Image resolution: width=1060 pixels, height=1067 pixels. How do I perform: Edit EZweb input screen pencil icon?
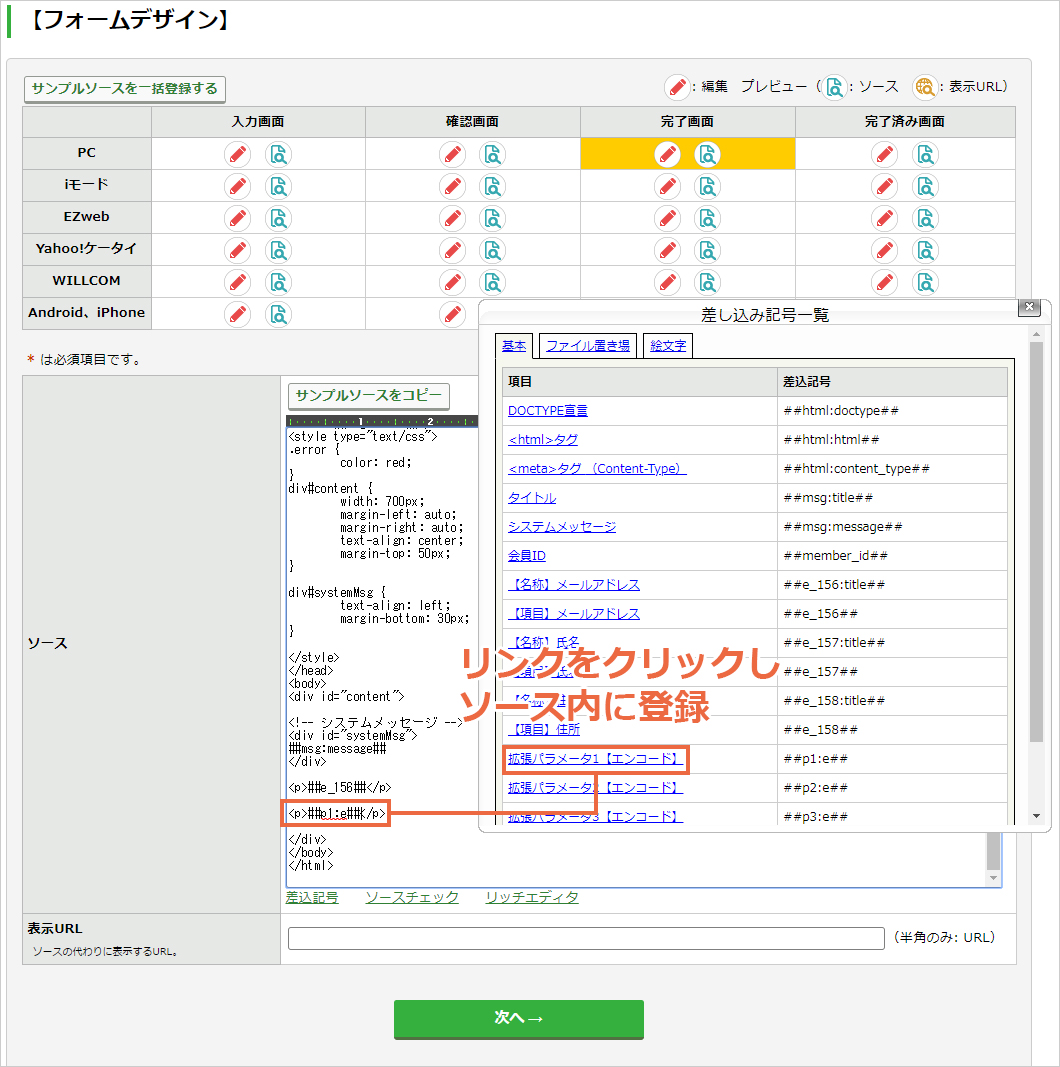coord(237,218)
